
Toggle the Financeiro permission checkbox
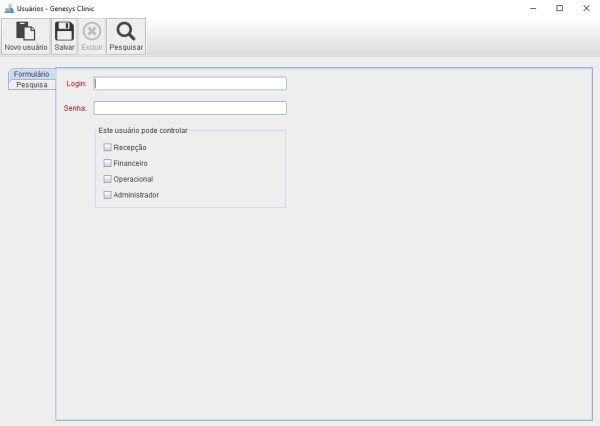pyautogui.click(x=108, y=163)
